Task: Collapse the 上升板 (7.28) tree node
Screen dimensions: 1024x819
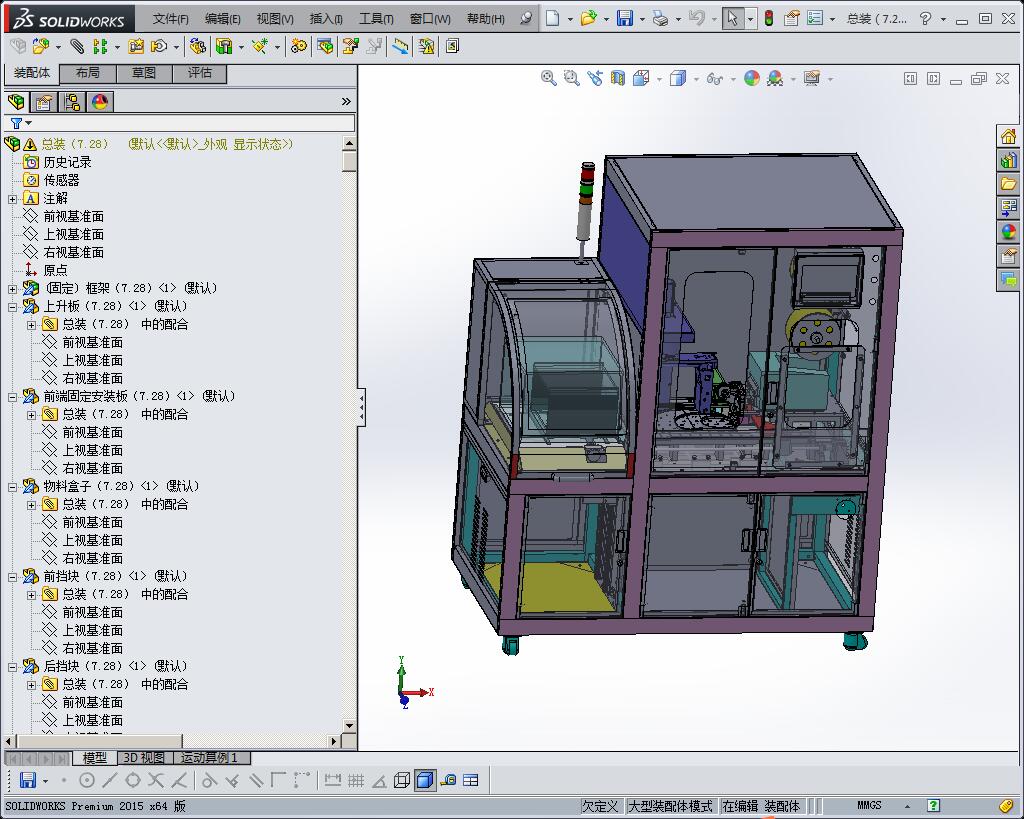Action: (12, 306)
